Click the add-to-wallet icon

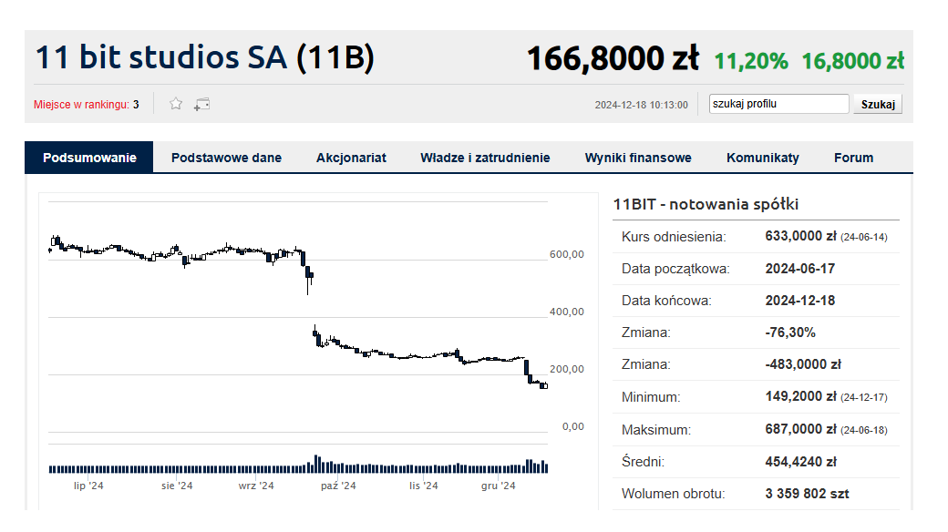coord(202,104)
